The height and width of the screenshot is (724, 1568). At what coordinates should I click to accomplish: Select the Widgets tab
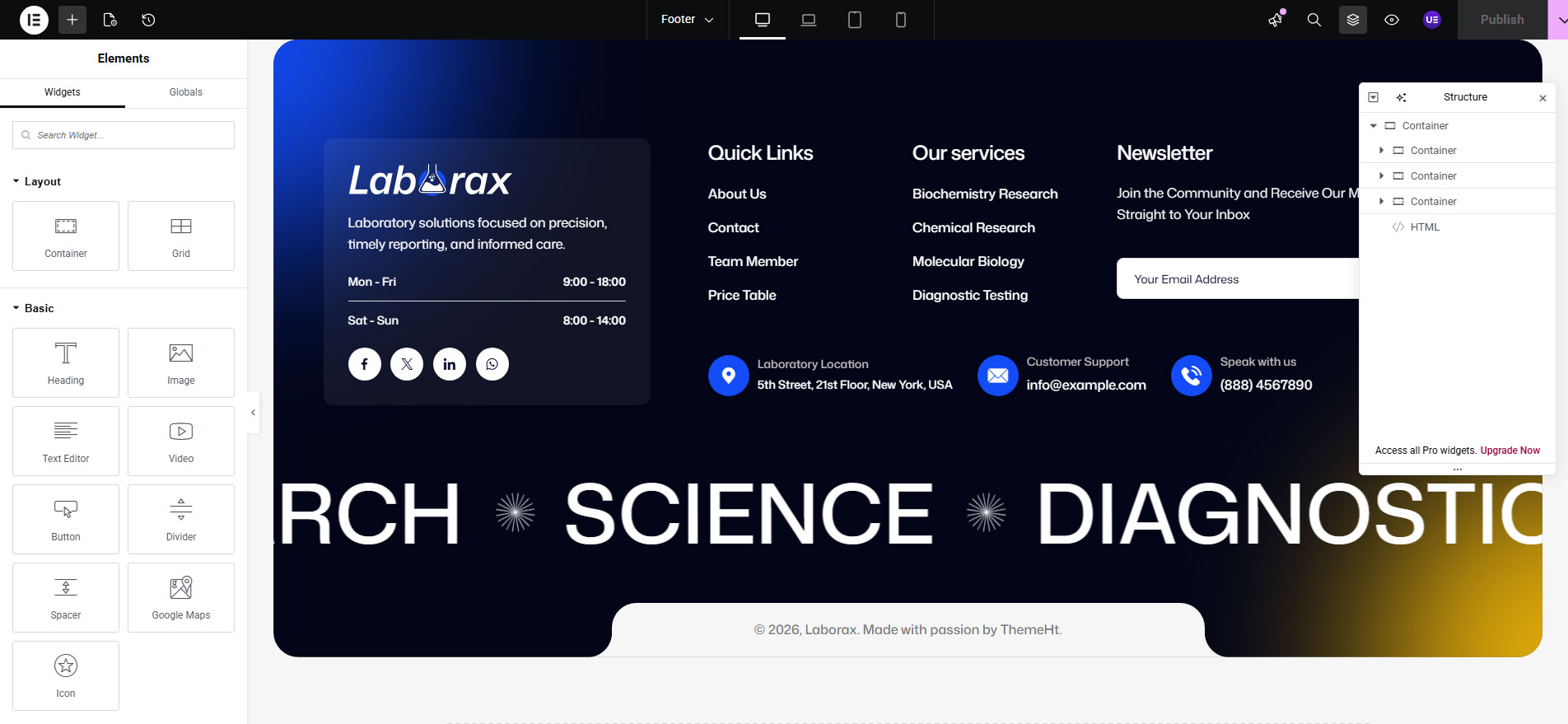click(x=63, y=92)
